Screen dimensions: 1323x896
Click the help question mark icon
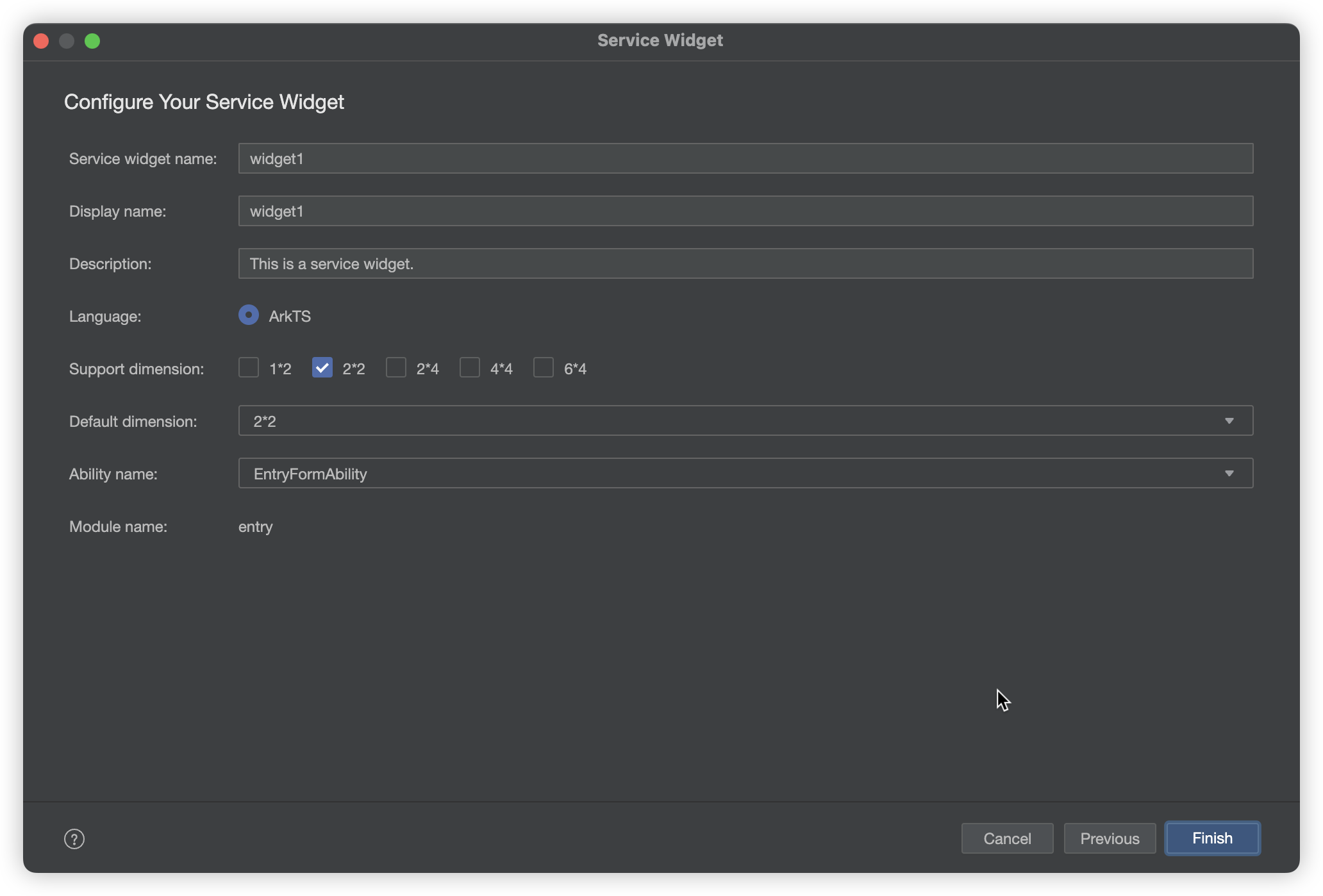pos(74,838)
